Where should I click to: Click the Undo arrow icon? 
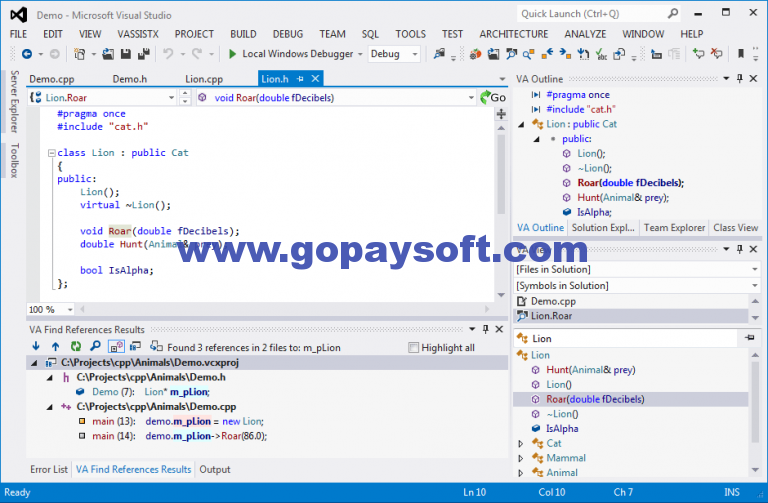pos(168,54)
